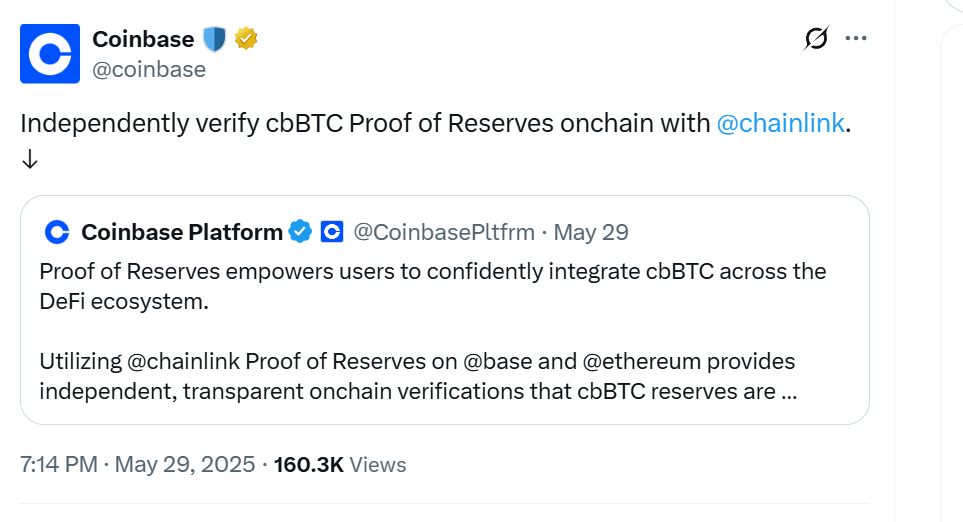The height and width of the screenshot is (522, 963).
Task: Click the May 29 date in the quoted post
Action: (591, 233)
